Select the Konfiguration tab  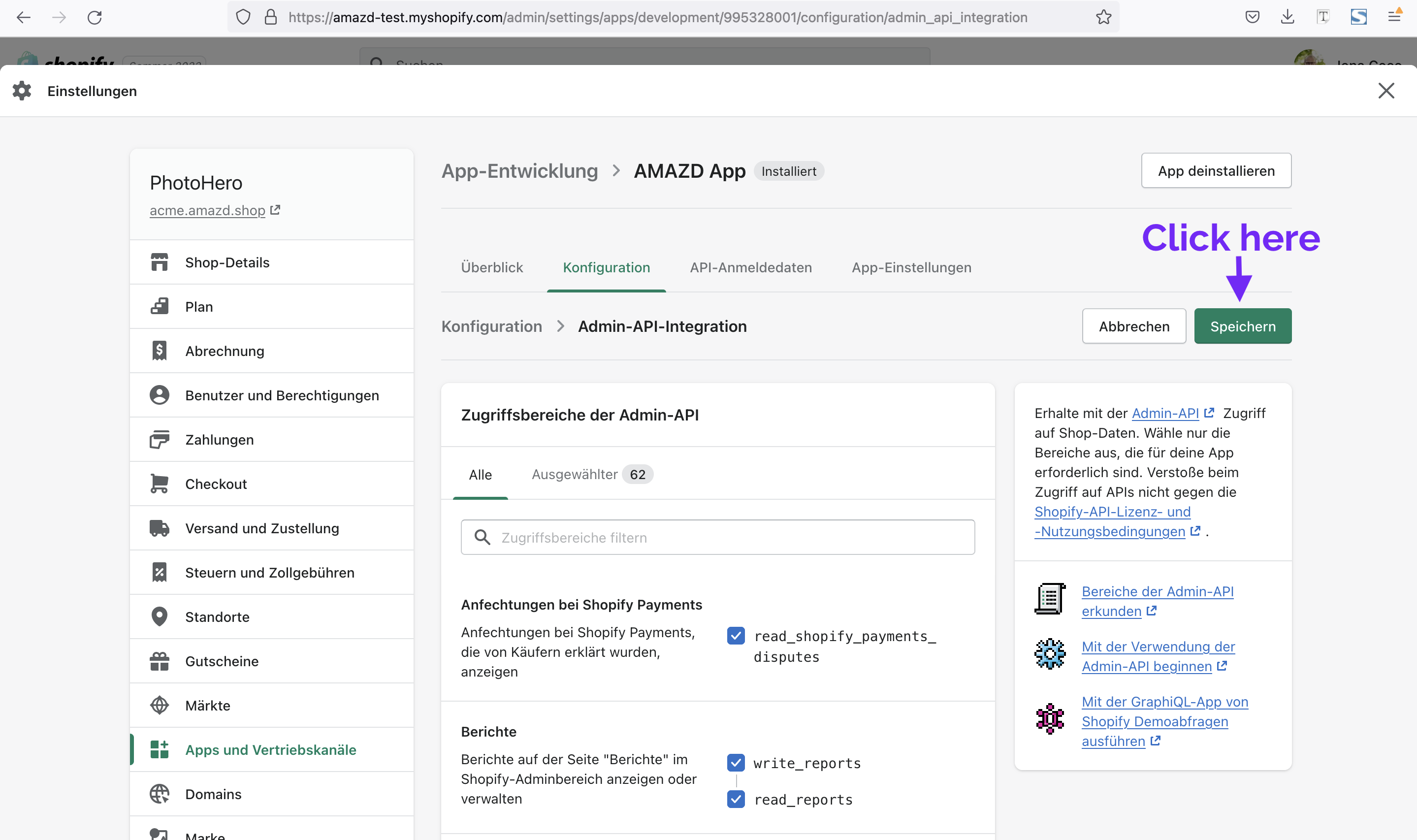pos(606,268)
